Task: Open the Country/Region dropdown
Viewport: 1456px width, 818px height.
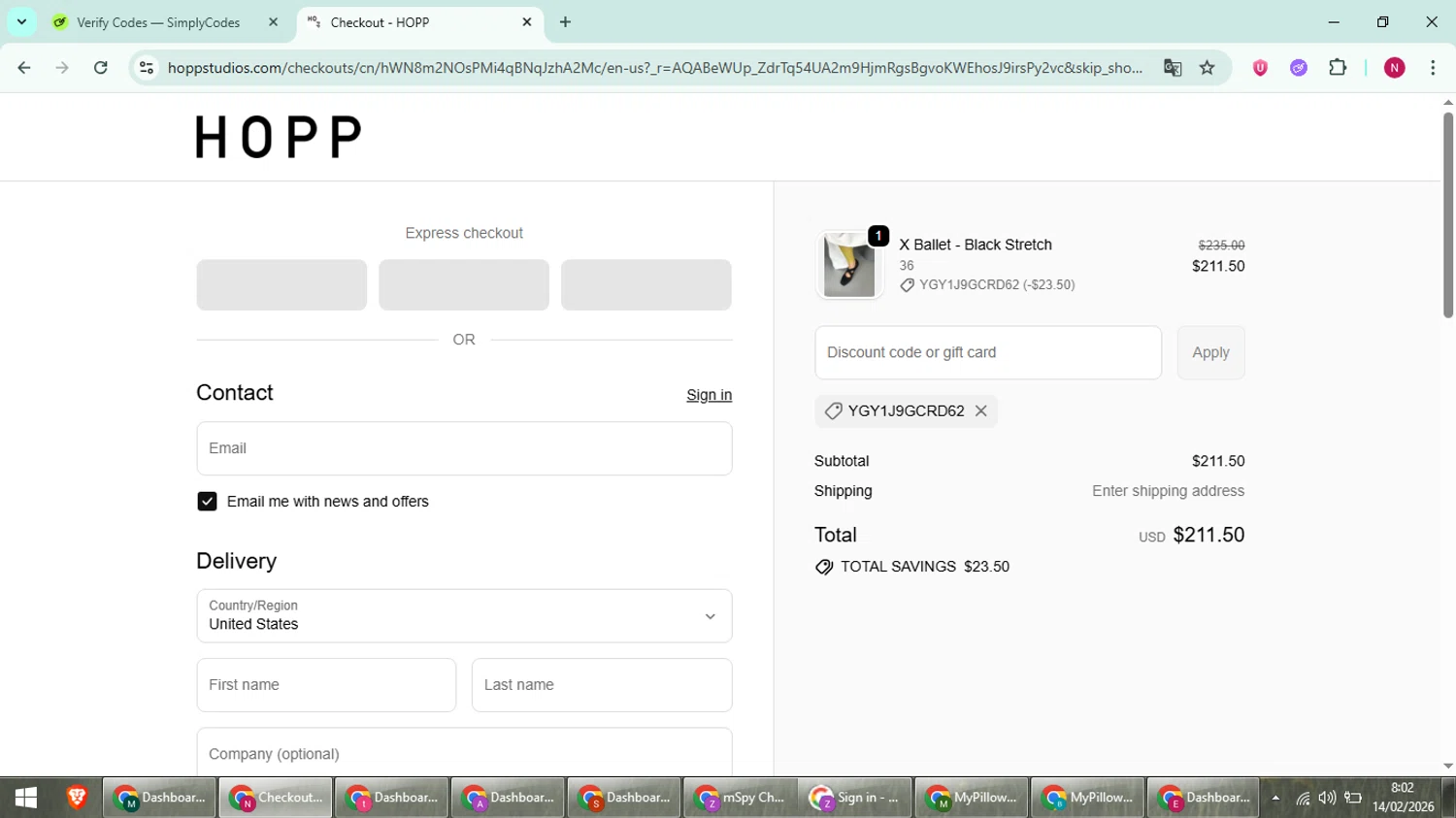Action: click(x=464, y=616)
